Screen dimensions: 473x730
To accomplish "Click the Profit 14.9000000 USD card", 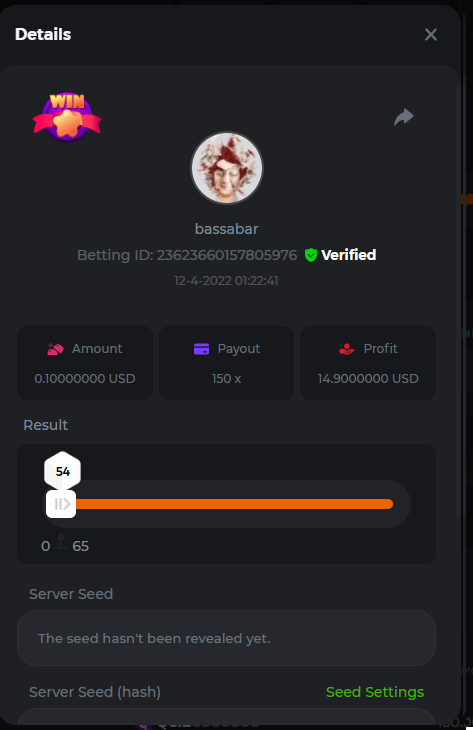I will 368,363.
